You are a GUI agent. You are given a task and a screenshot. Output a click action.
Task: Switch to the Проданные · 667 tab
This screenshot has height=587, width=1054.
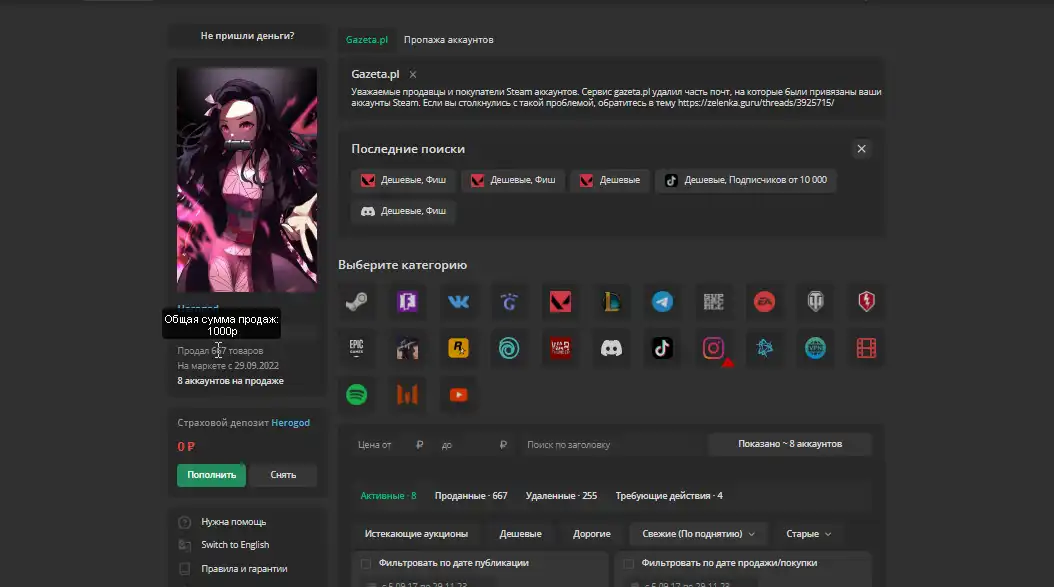click(471, 496)
